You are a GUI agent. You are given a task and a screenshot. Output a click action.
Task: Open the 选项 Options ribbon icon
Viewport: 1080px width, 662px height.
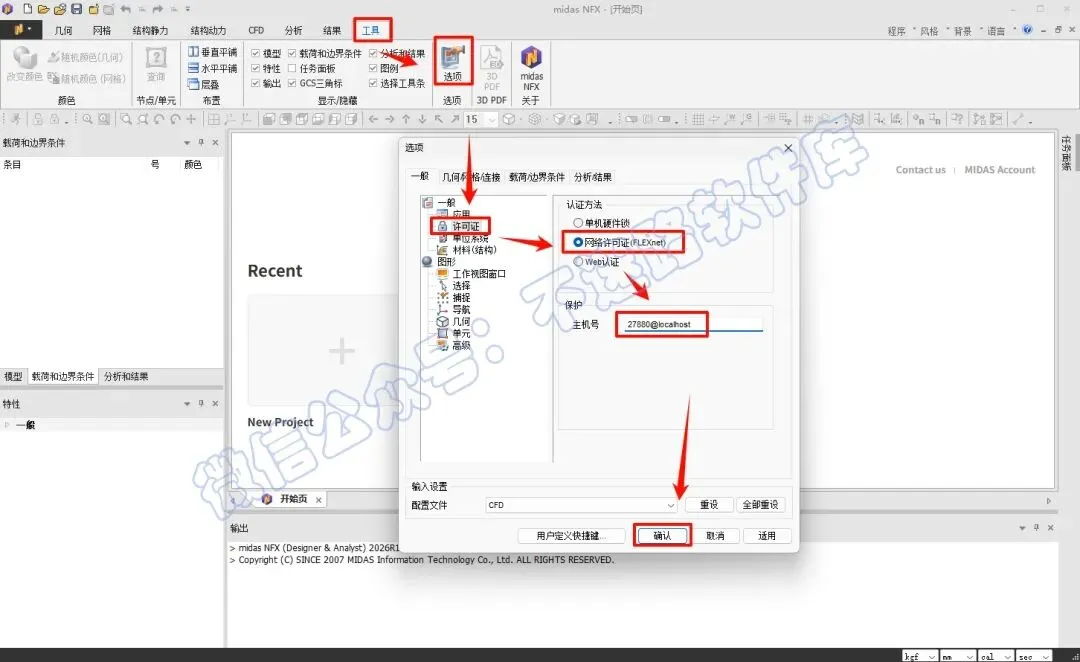[x=453, y=63]
